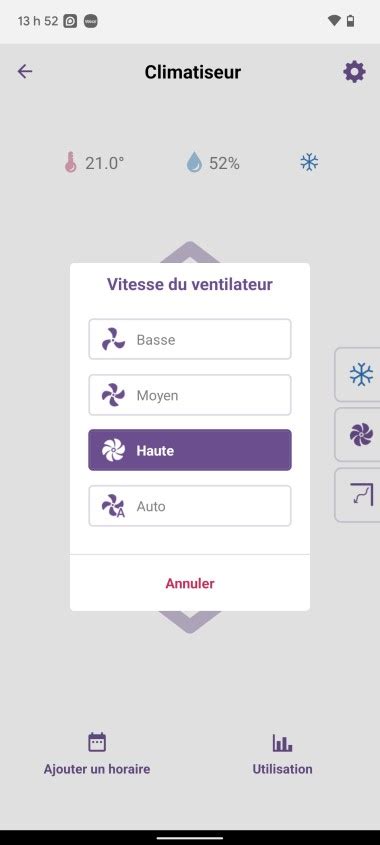Tap the bar chart icon above Utilisation
380x845 pixels.
(282, 743)
